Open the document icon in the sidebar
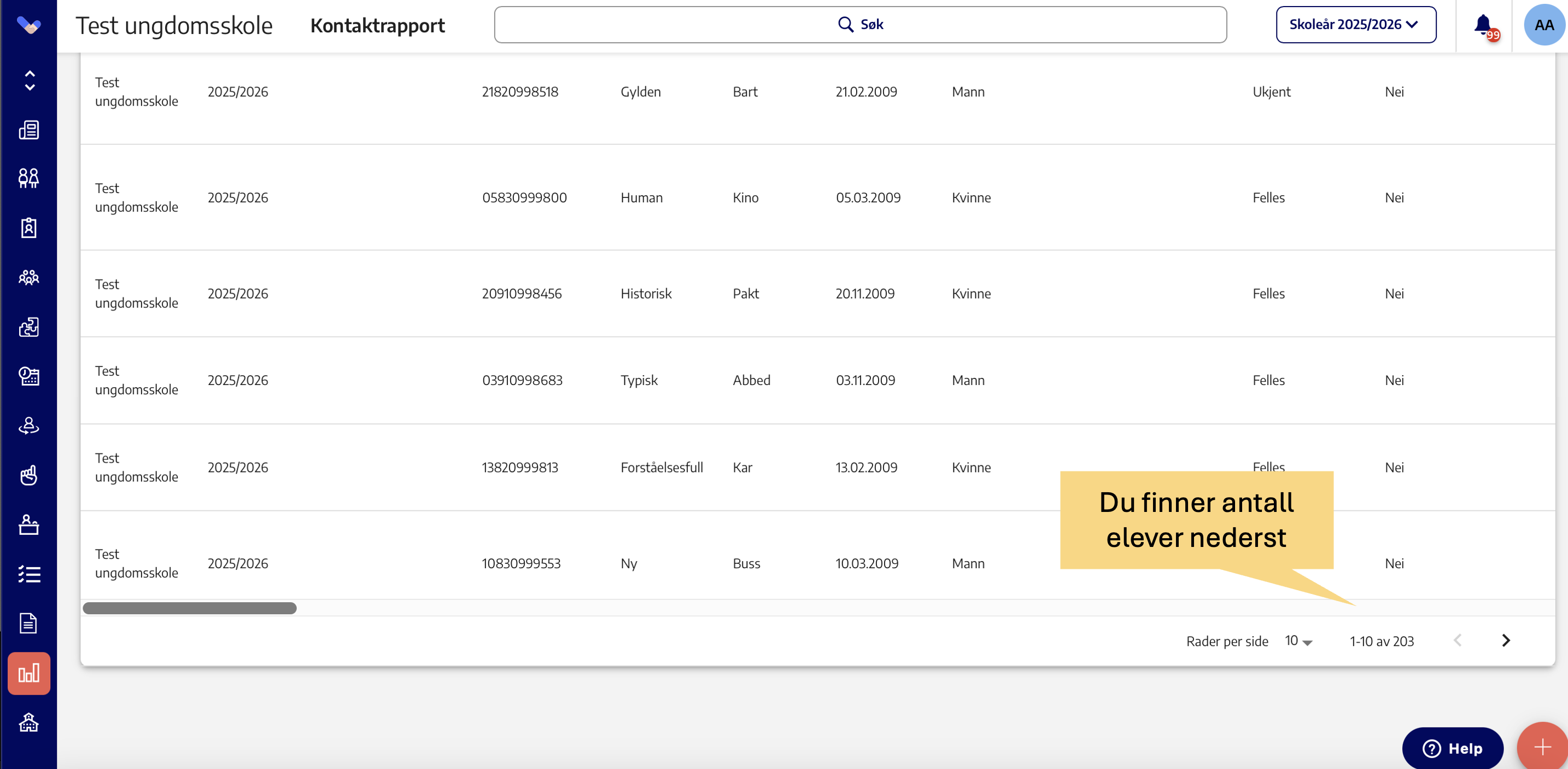Viewport: 1568px width, 769px height. [x=28, y=624]
